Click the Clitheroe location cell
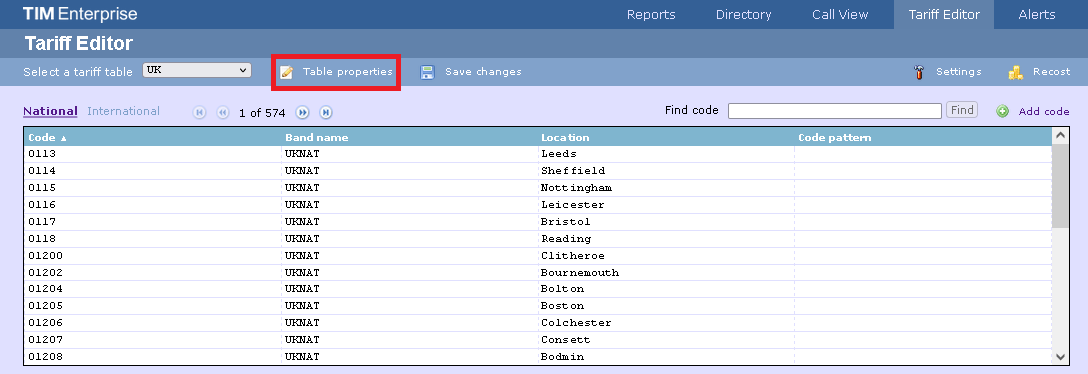Screen dimensions: 1088x374 (666, 255)
